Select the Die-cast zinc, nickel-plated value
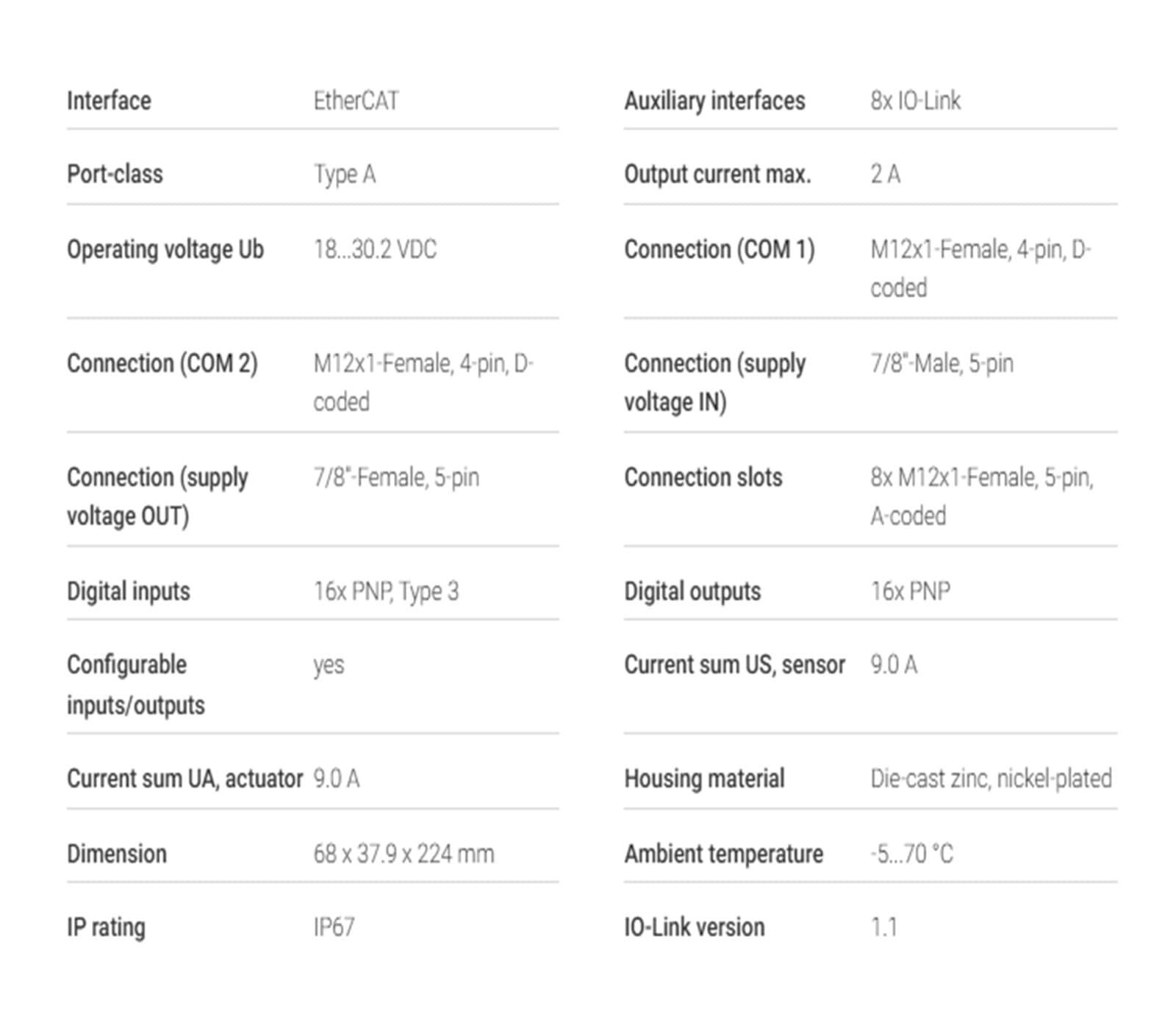Image resolution: width=1176 pixels, height=1014 pixels. click(x=991, y=779)
